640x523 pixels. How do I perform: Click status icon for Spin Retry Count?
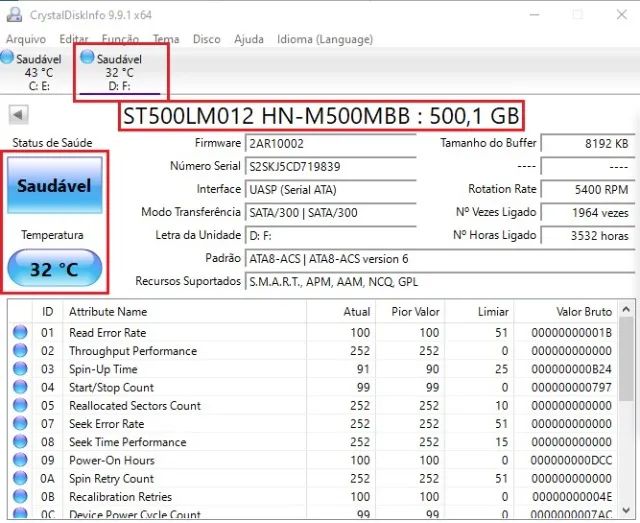pyautogui.click(x=20, y=478)
